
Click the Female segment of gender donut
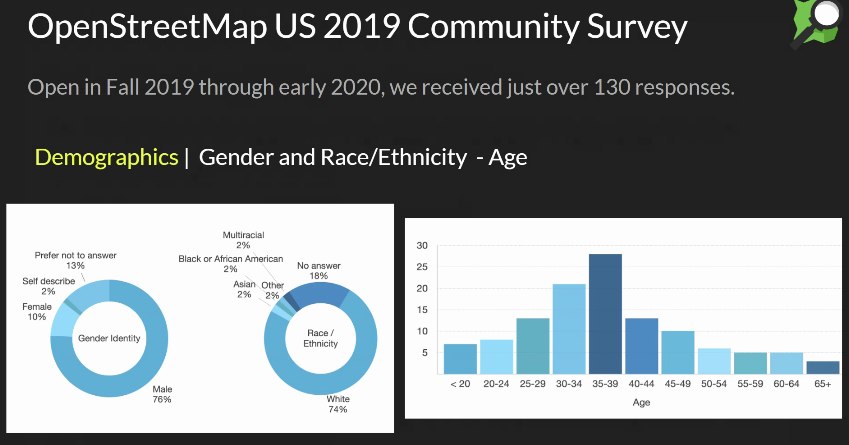pyautogui.click(x=63, y=320)
